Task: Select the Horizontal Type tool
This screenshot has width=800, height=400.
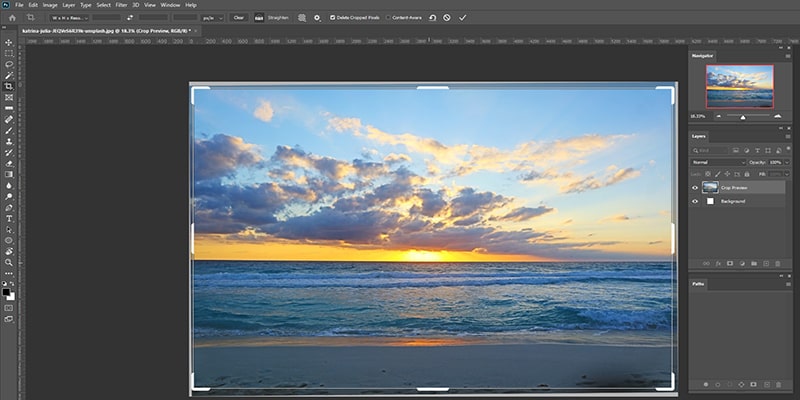Action: pos(9,219)
